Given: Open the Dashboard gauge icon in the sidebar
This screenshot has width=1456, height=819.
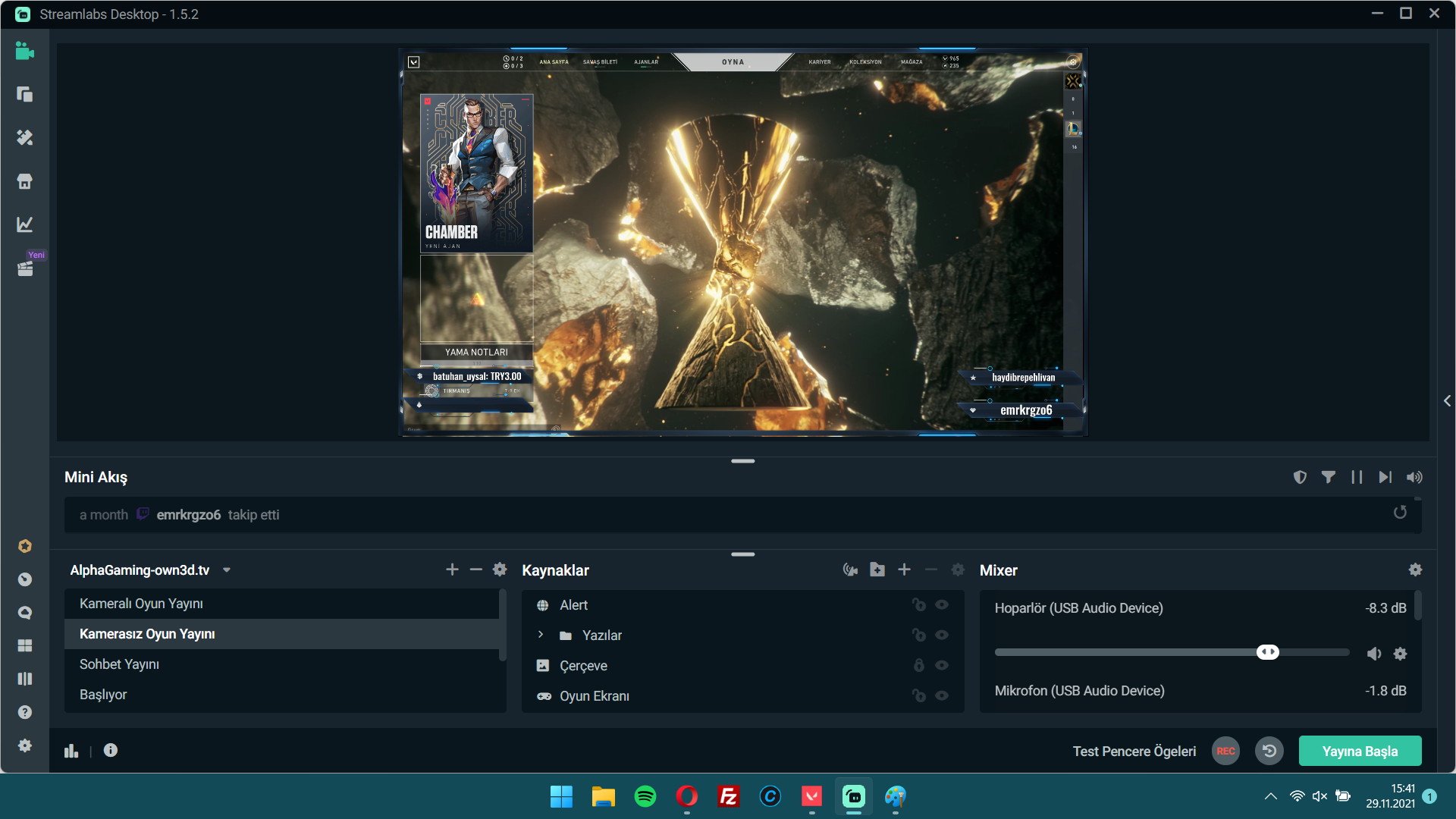Looking at the screenshot, I should coord(25,579).
